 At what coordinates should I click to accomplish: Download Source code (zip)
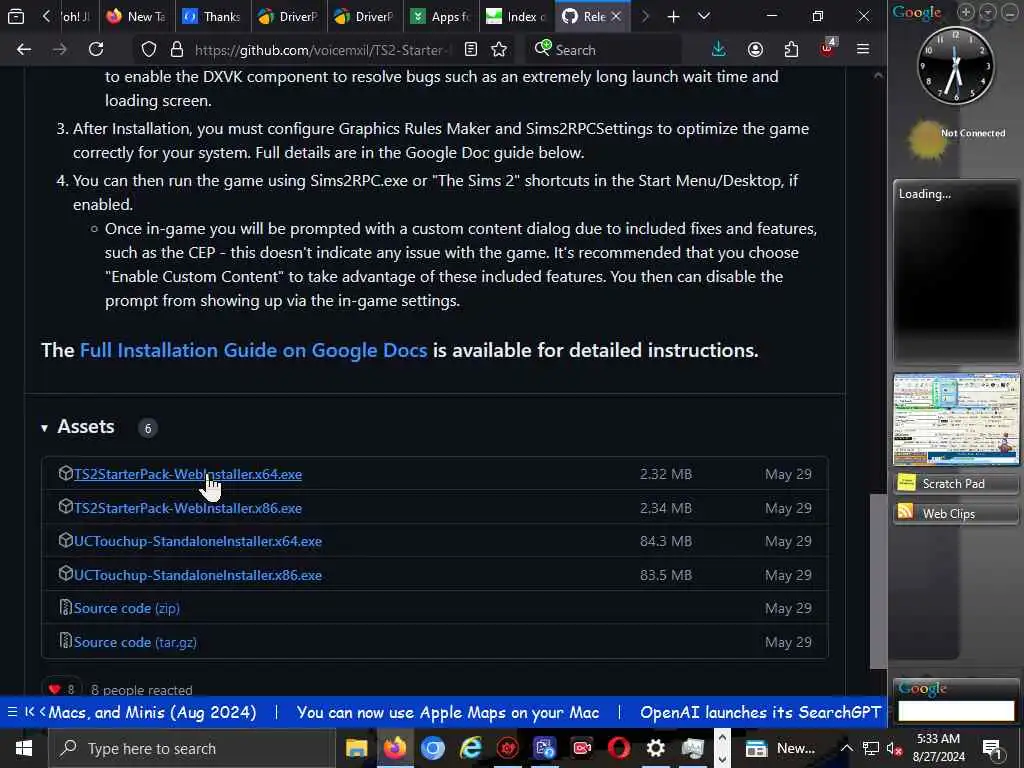tap(126, 608)
